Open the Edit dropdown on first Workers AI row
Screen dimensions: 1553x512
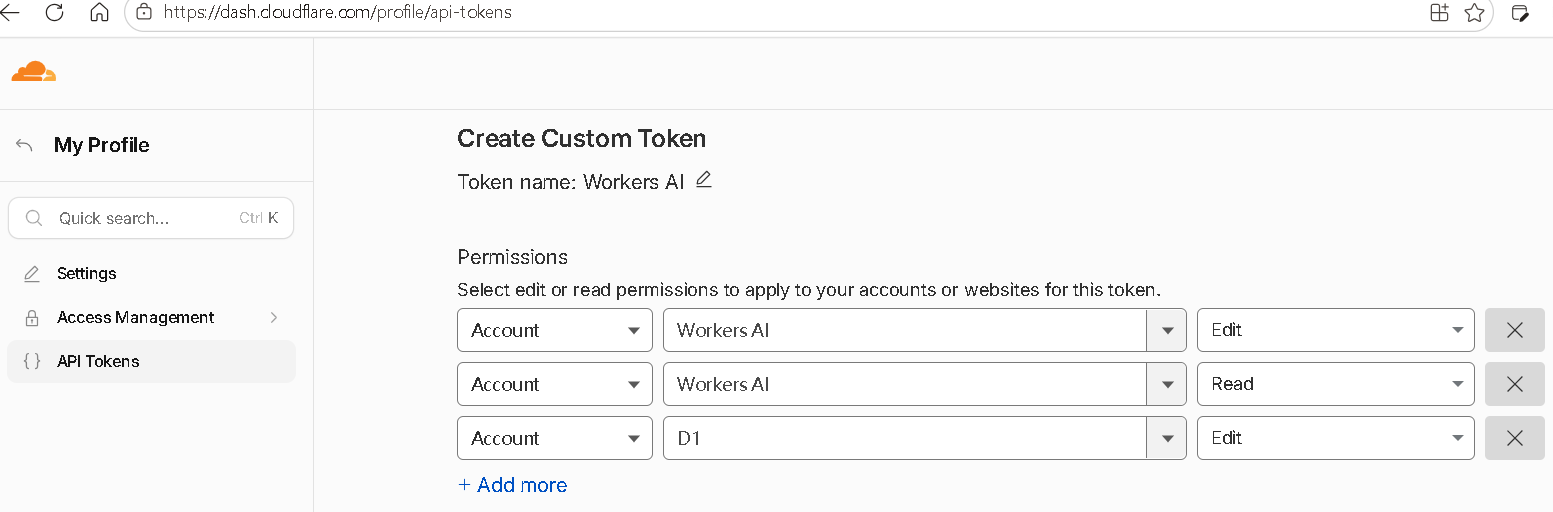pyautogui.click(x=1335, y=330)
